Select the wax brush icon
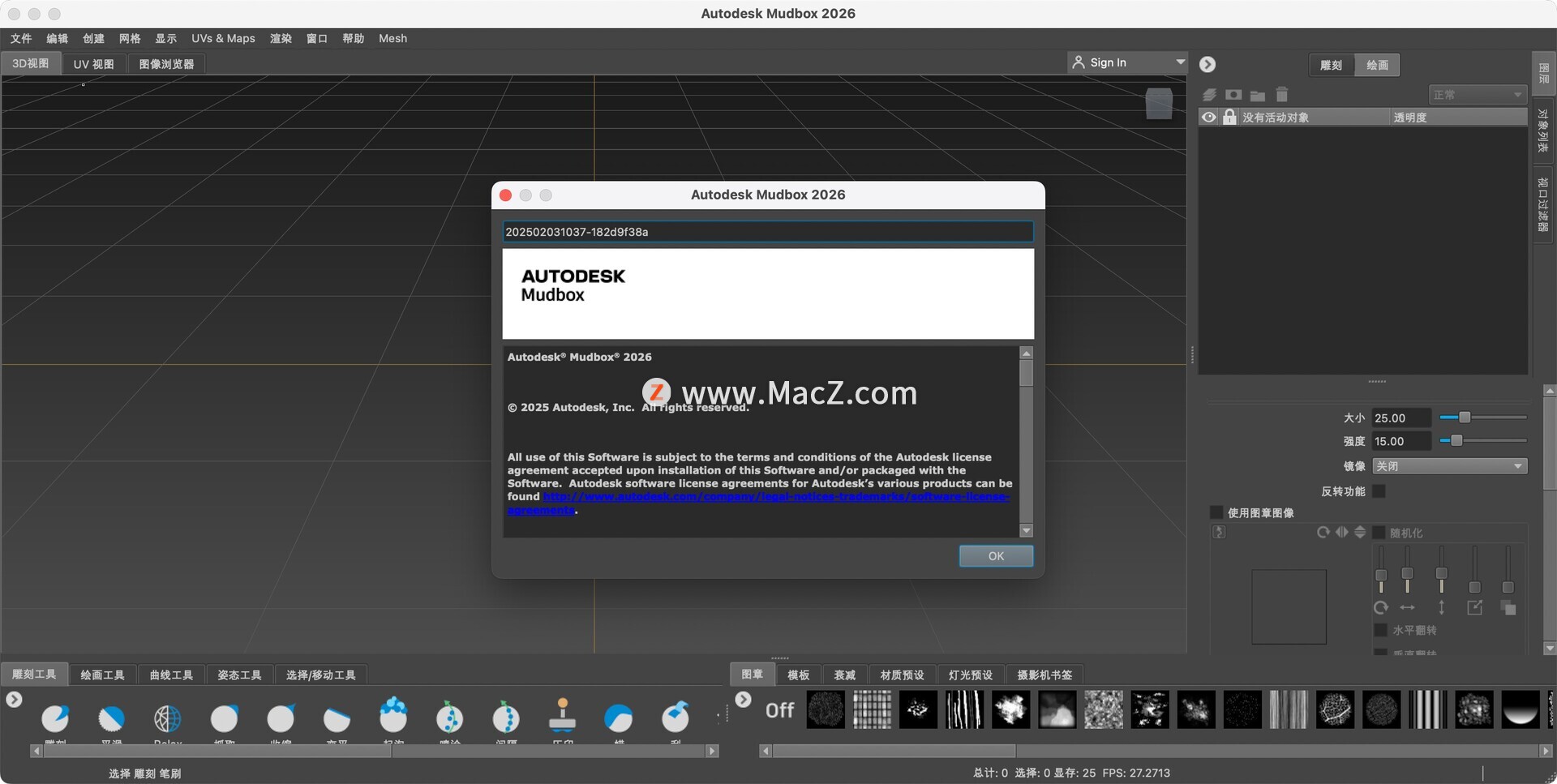The height and width of the screenshot is (784, 1557). (x=619, y=718)
